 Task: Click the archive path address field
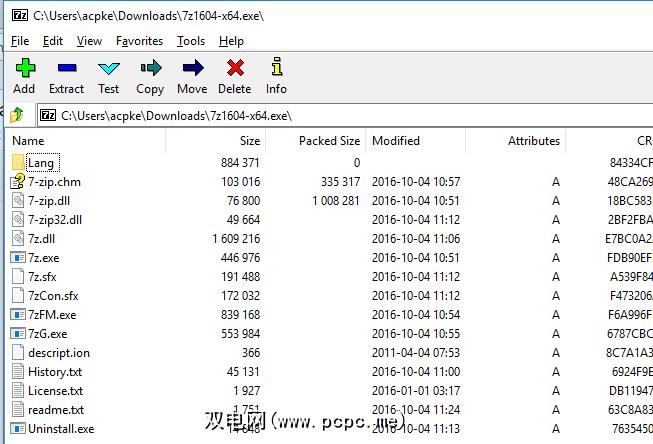pos(346,115)
